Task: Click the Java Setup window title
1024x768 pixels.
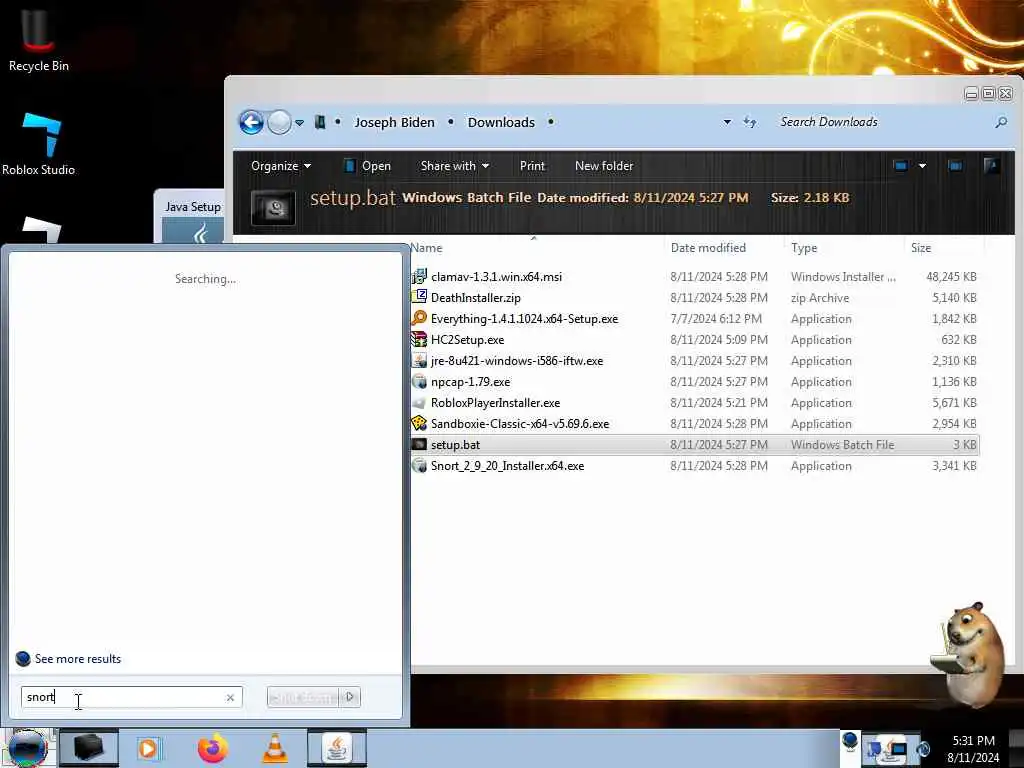Action: pos(193,207)
